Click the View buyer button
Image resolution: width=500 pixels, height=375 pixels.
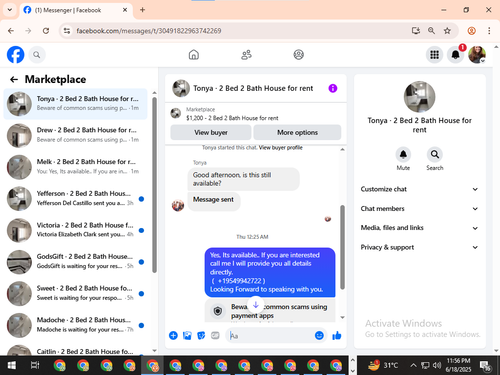tap(211, 133)
